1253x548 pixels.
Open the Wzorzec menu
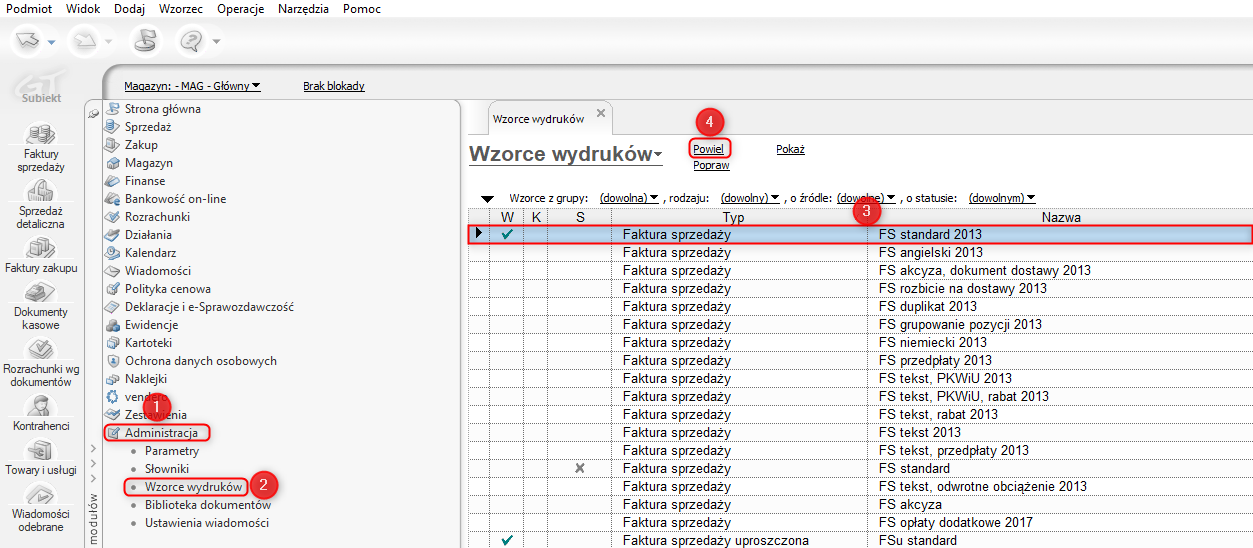point(182,8)
